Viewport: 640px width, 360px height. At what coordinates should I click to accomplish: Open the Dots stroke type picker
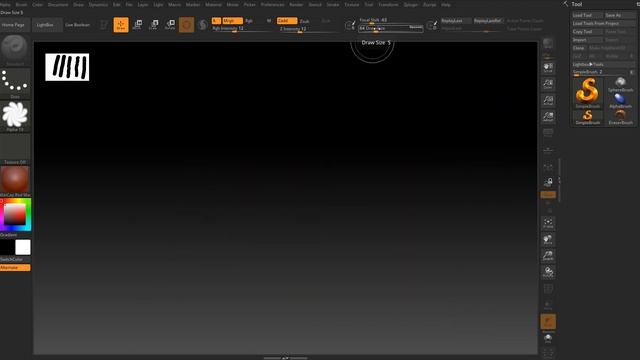[15, 83]
